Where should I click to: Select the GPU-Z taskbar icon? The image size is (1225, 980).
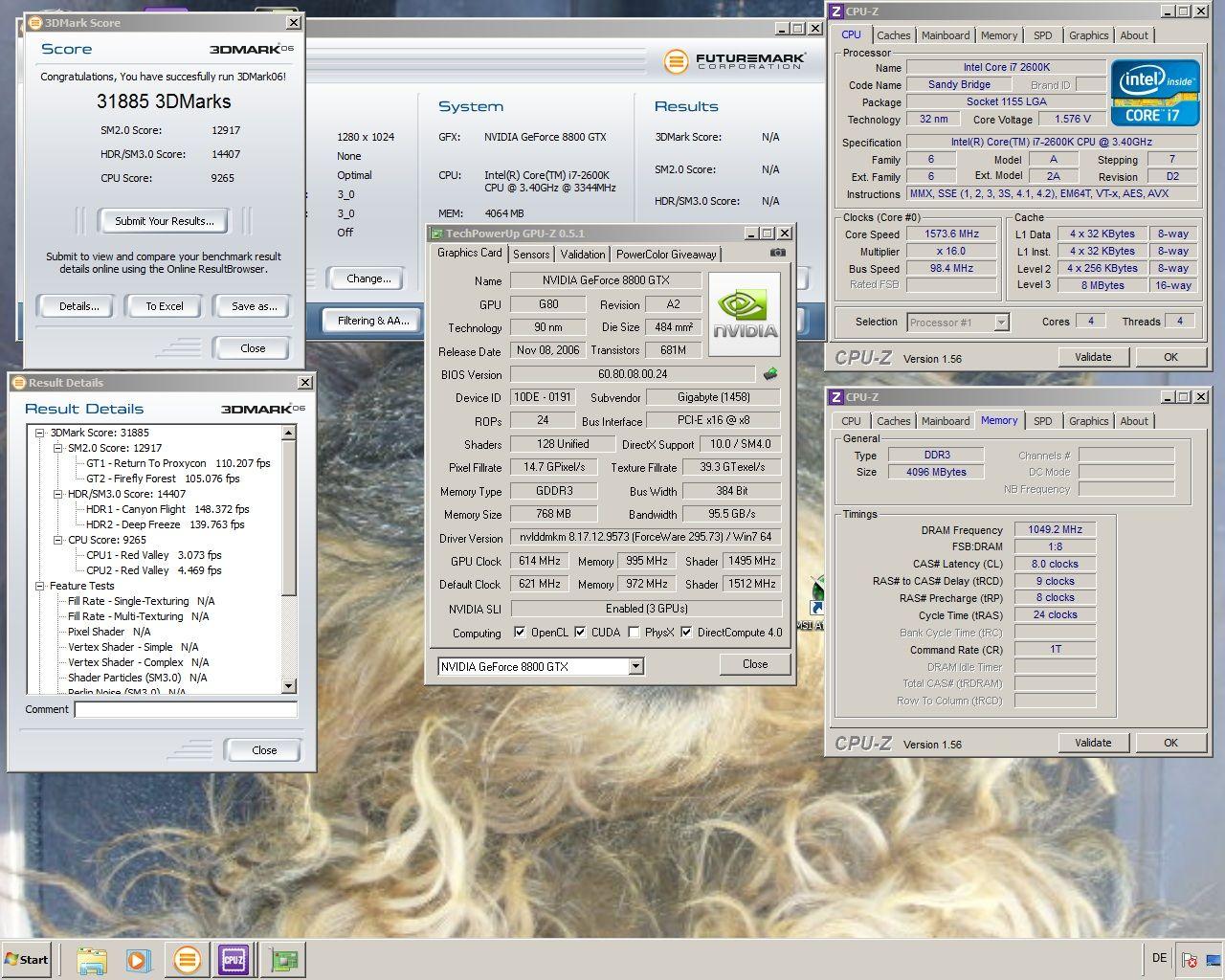(281, 959)
